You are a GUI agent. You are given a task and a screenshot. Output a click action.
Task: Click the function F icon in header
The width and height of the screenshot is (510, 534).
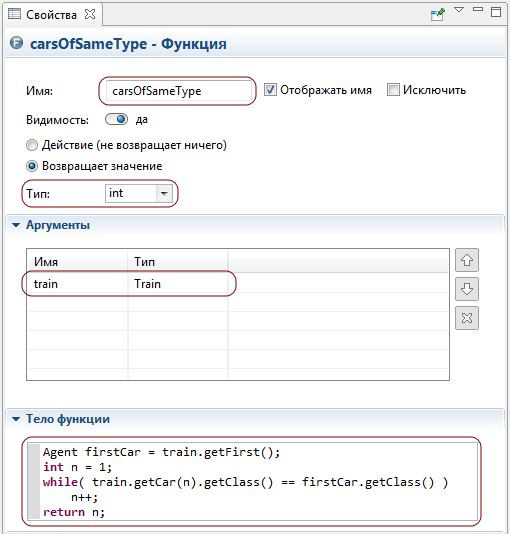point(16,43)
